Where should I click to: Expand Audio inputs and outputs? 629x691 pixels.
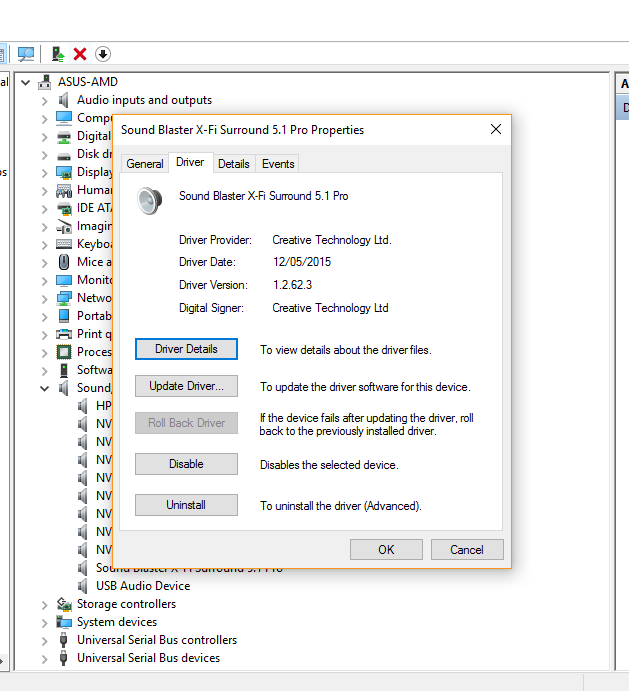(45, 101)
